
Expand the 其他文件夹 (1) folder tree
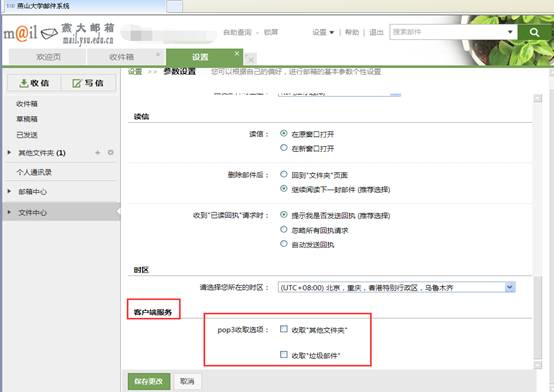(x=10, y=152)
